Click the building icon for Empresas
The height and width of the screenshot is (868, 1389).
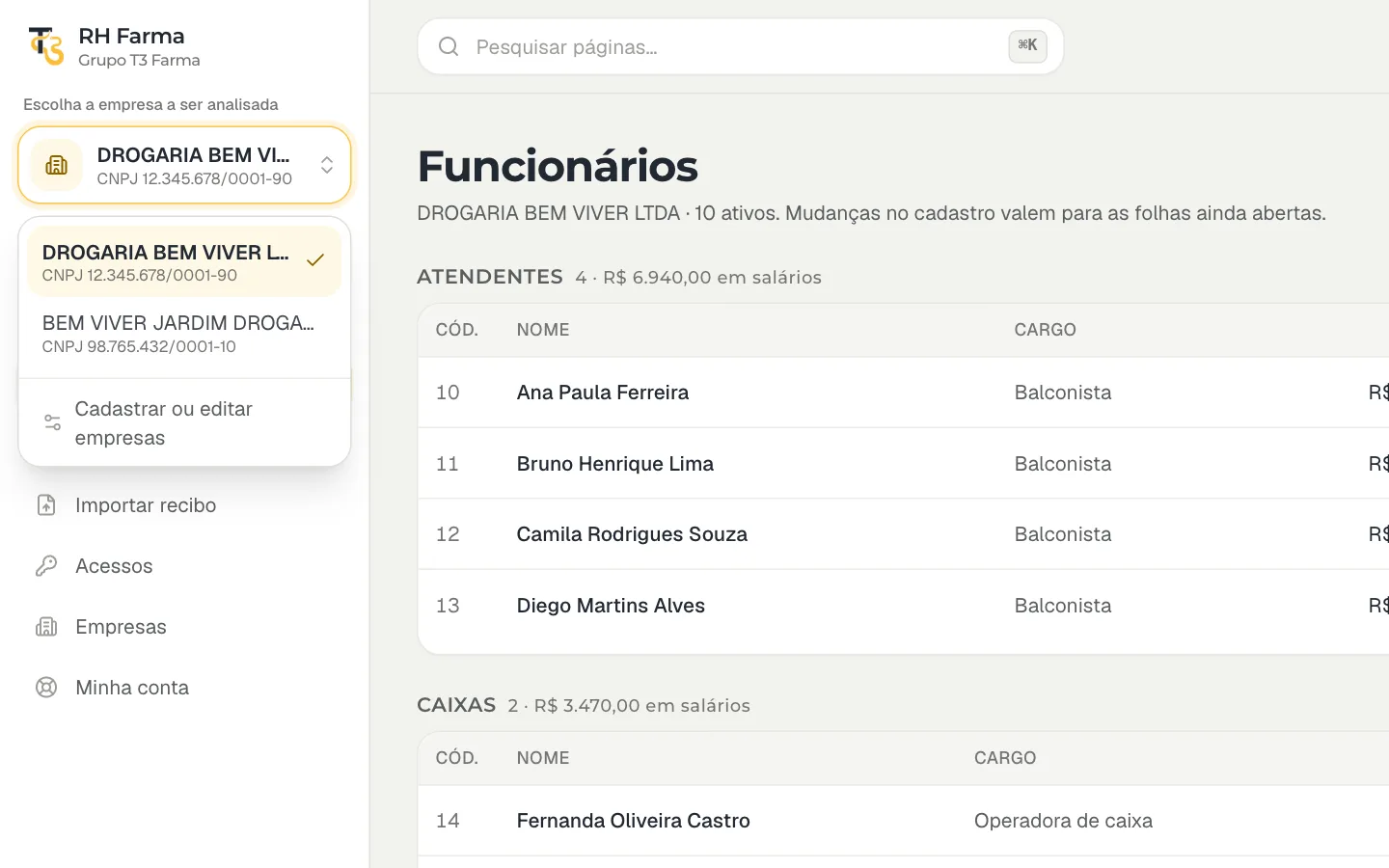(x=46, y=627)
